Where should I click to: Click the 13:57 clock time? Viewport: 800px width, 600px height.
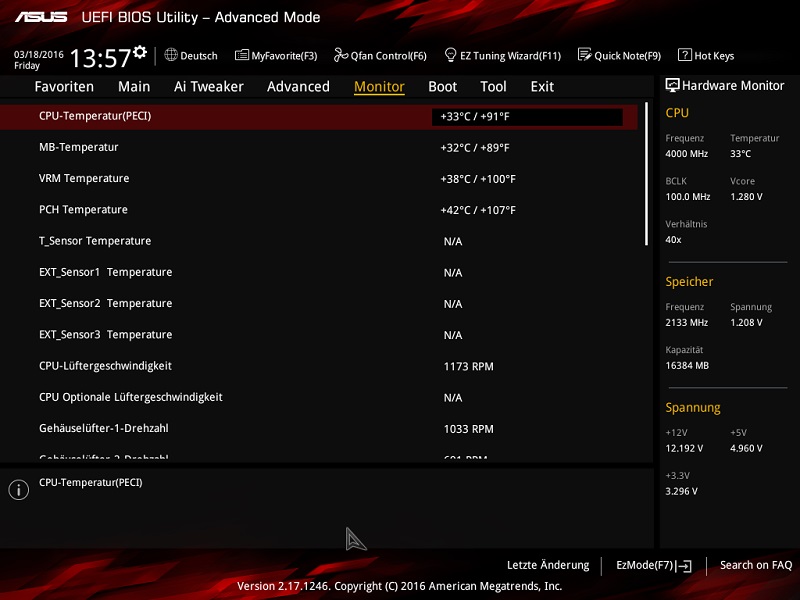(x=101, y=58)
